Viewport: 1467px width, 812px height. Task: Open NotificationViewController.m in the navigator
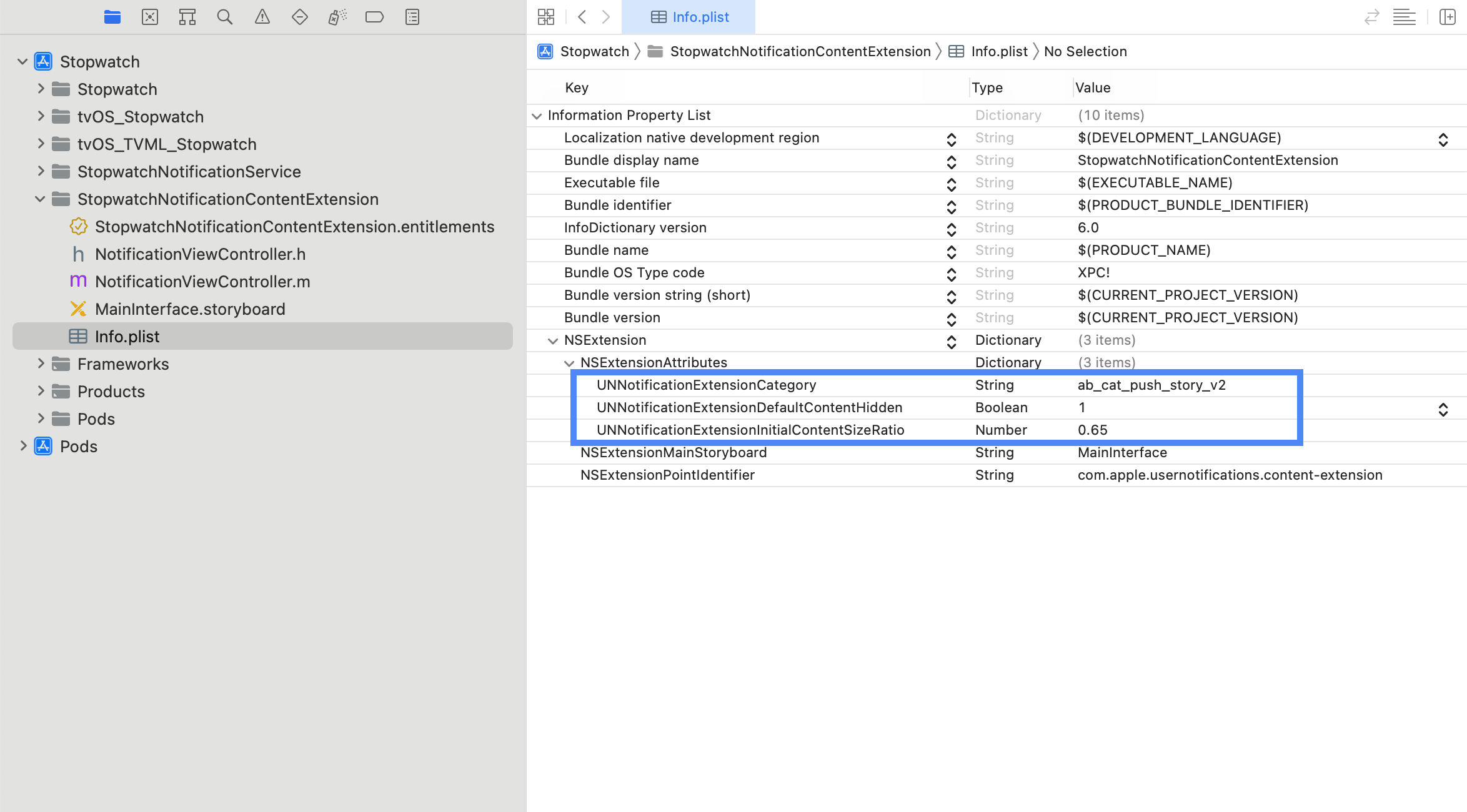tap(202, 282)
